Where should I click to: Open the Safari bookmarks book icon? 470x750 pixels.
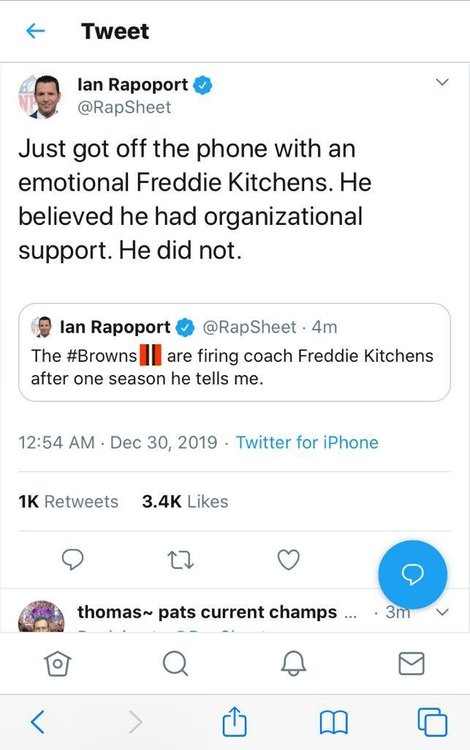point(333,722)
